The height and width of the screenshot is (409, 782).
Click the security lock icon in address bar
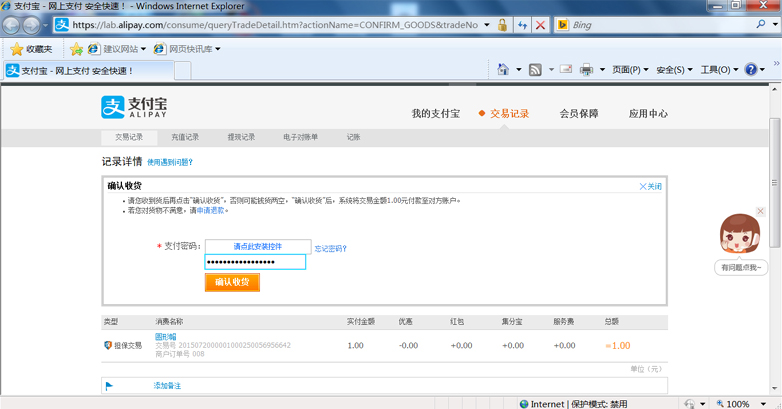click(x=503, y=25)
